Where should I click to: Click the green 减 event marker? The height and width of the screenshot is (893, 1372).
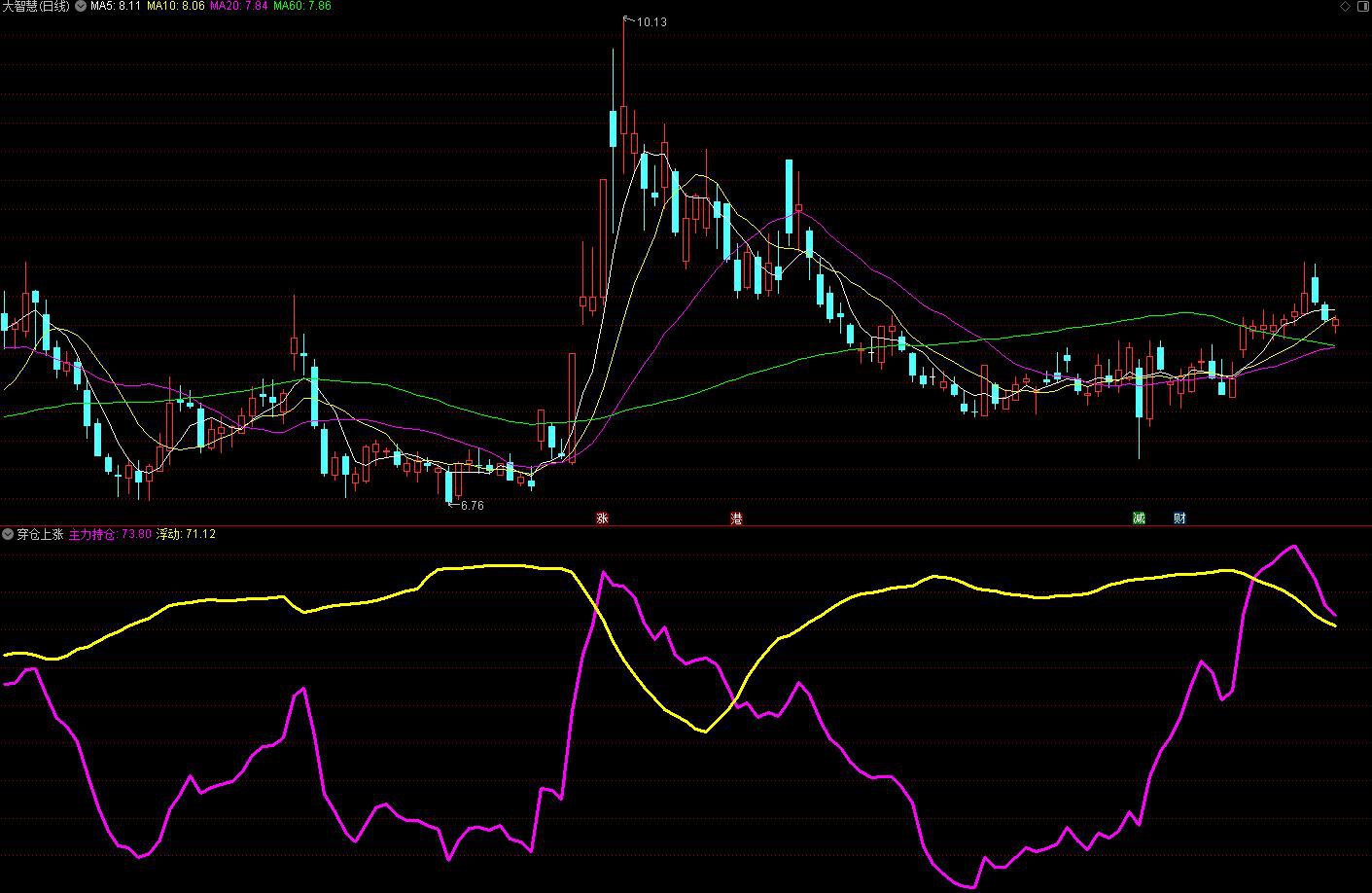point(1139,518)
